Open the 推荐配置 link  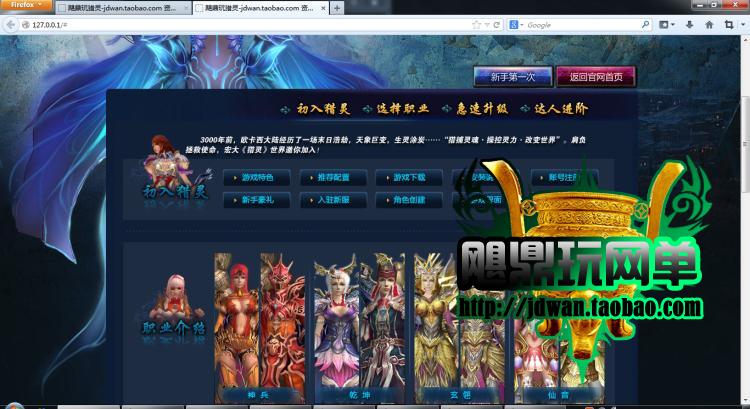coord(332,177)
